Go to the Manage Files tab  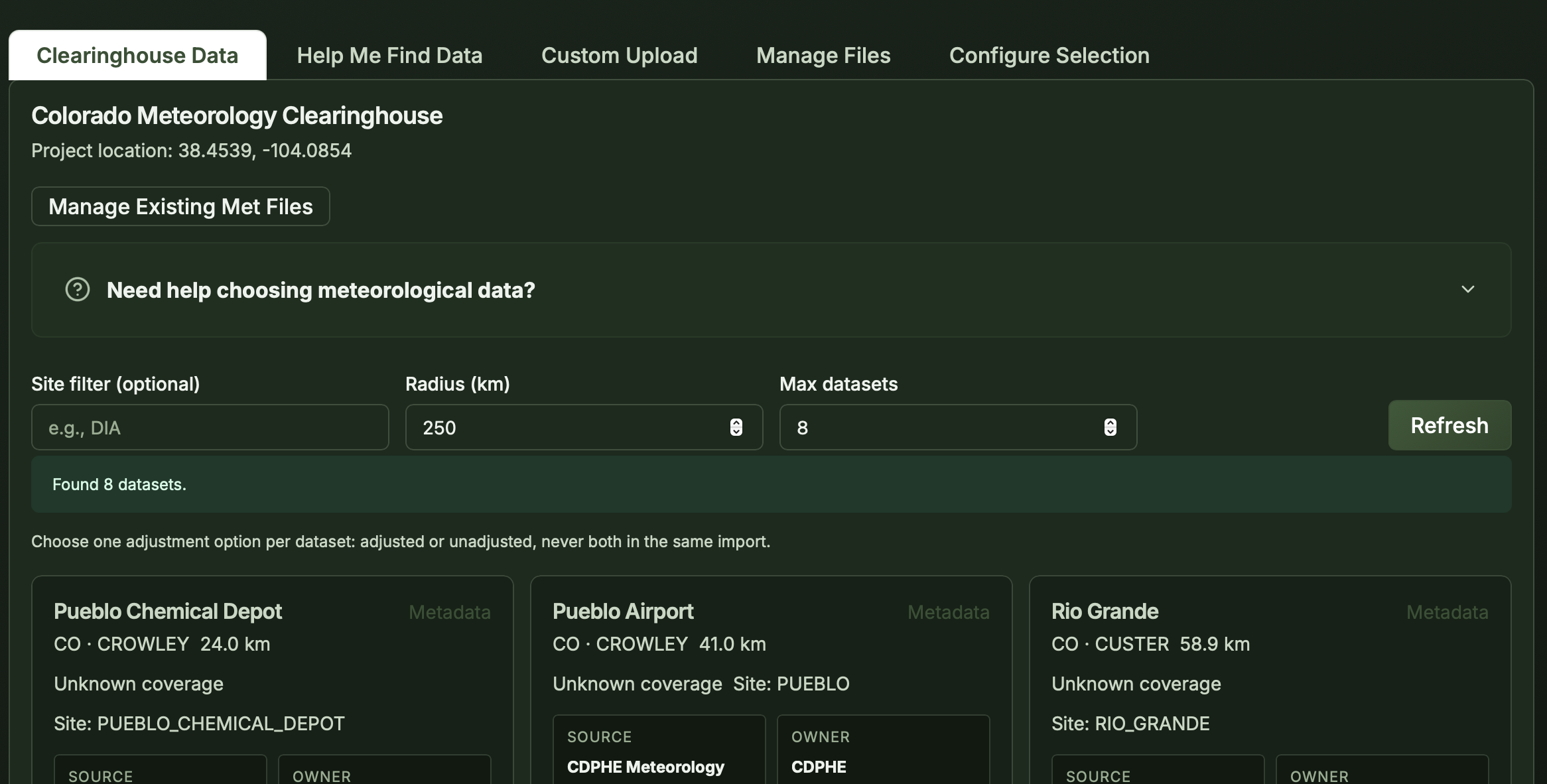click(x=823, y=56)
